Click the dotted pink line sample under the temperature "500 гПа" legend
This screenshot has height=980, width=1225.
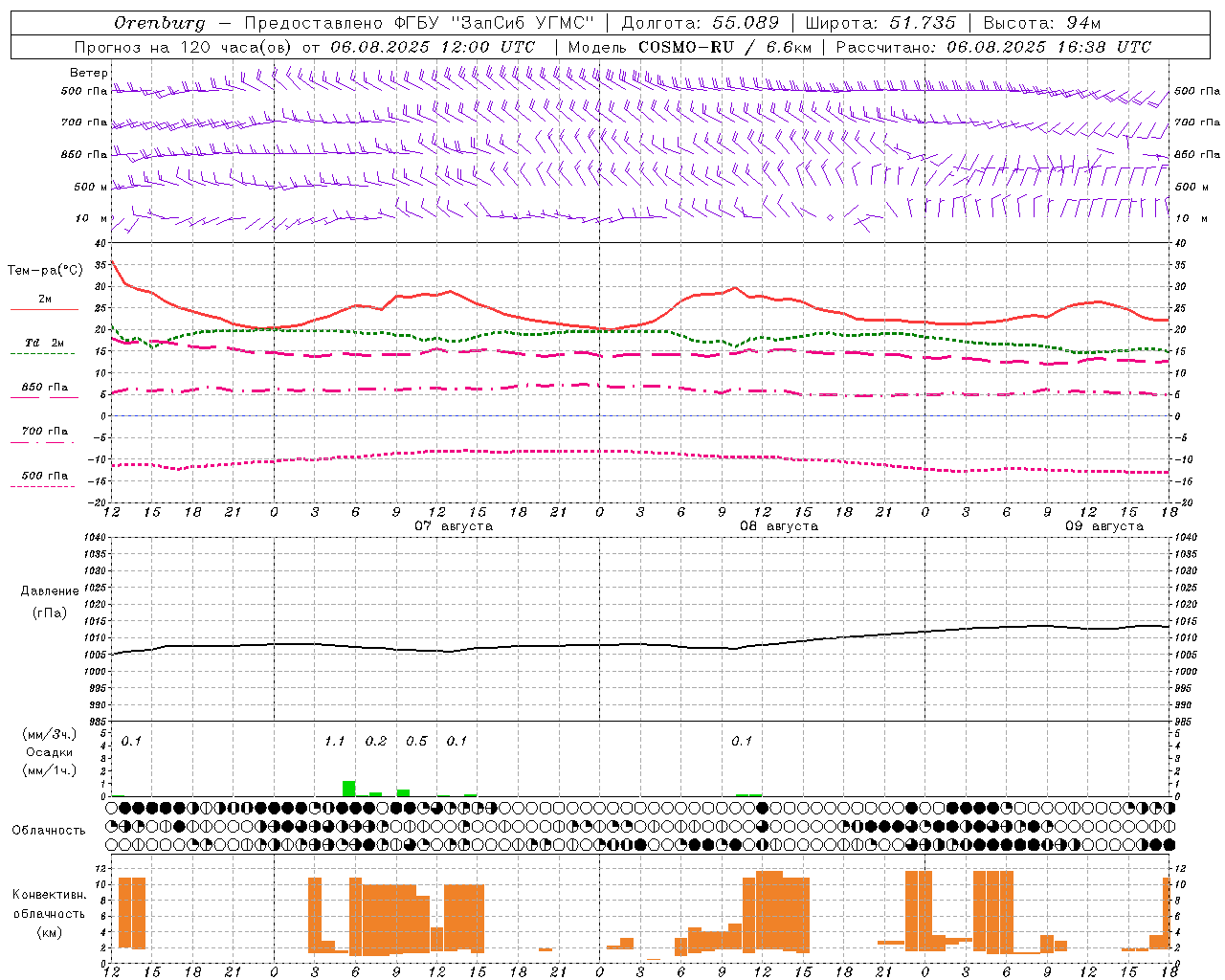(42, 486)
